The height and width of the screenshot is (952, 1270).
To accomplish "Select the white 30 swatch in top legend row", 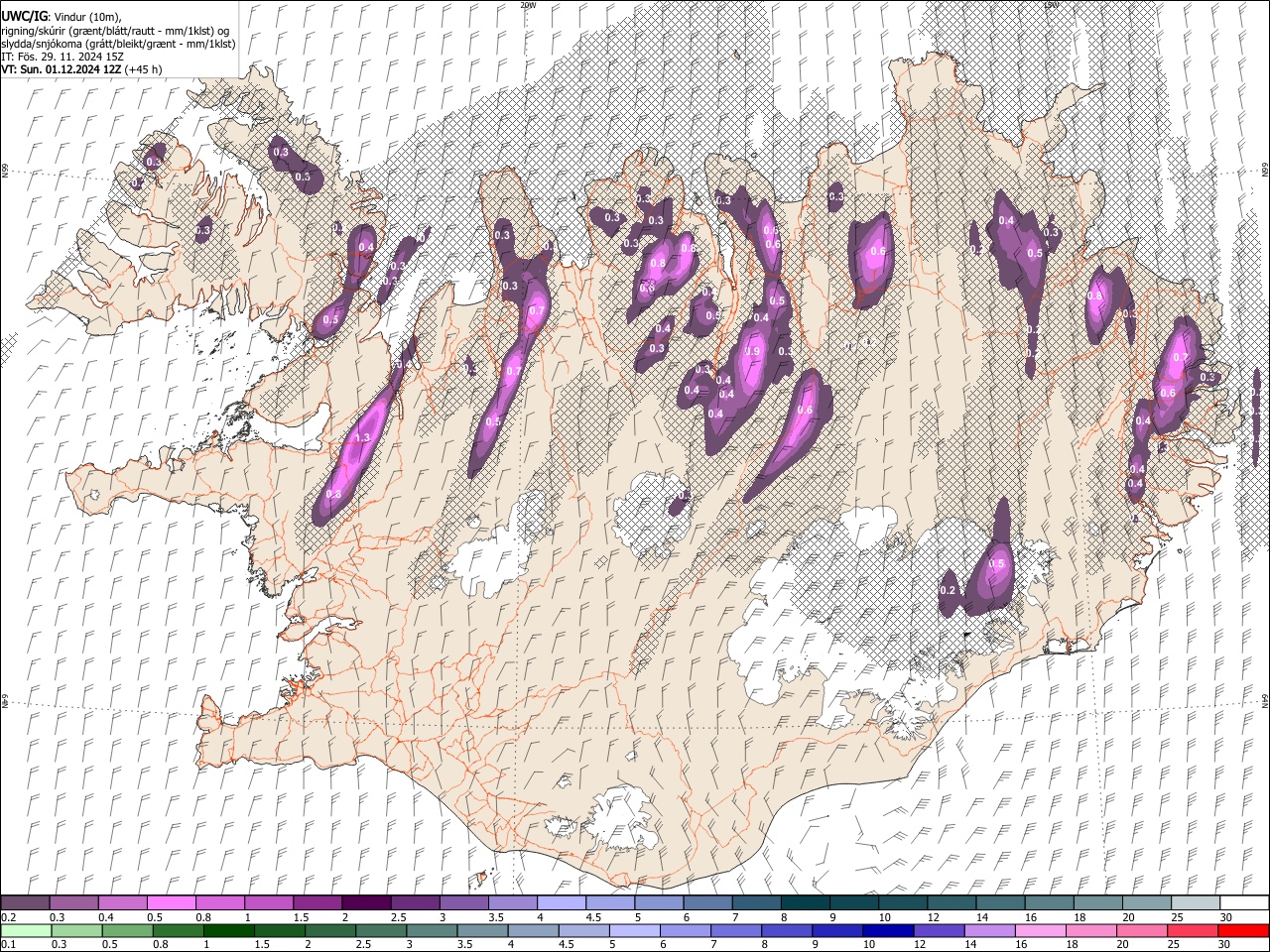I will coord(1243,902).
